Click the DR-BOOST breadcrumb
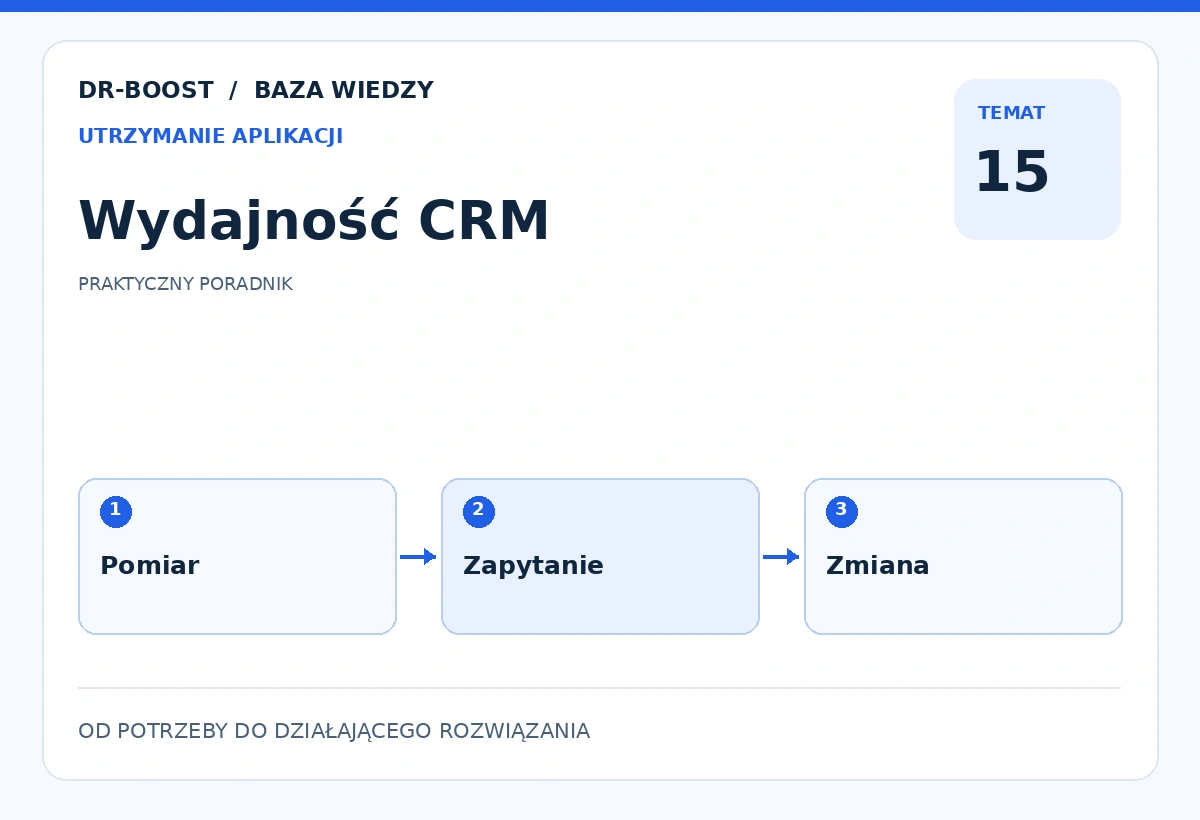 point(146,91)
